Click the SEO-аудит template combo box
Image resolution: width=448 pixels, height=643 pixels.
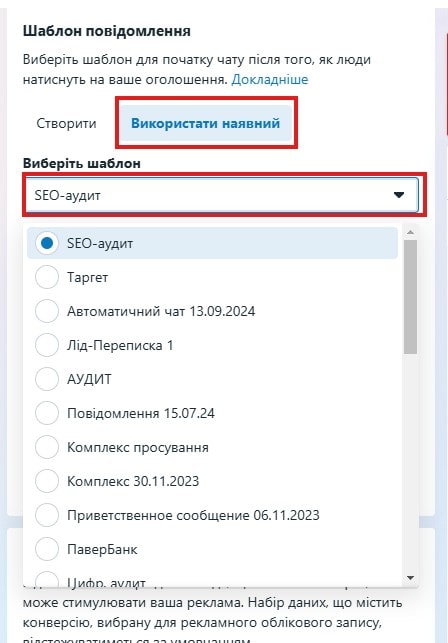tap(222, 195)
